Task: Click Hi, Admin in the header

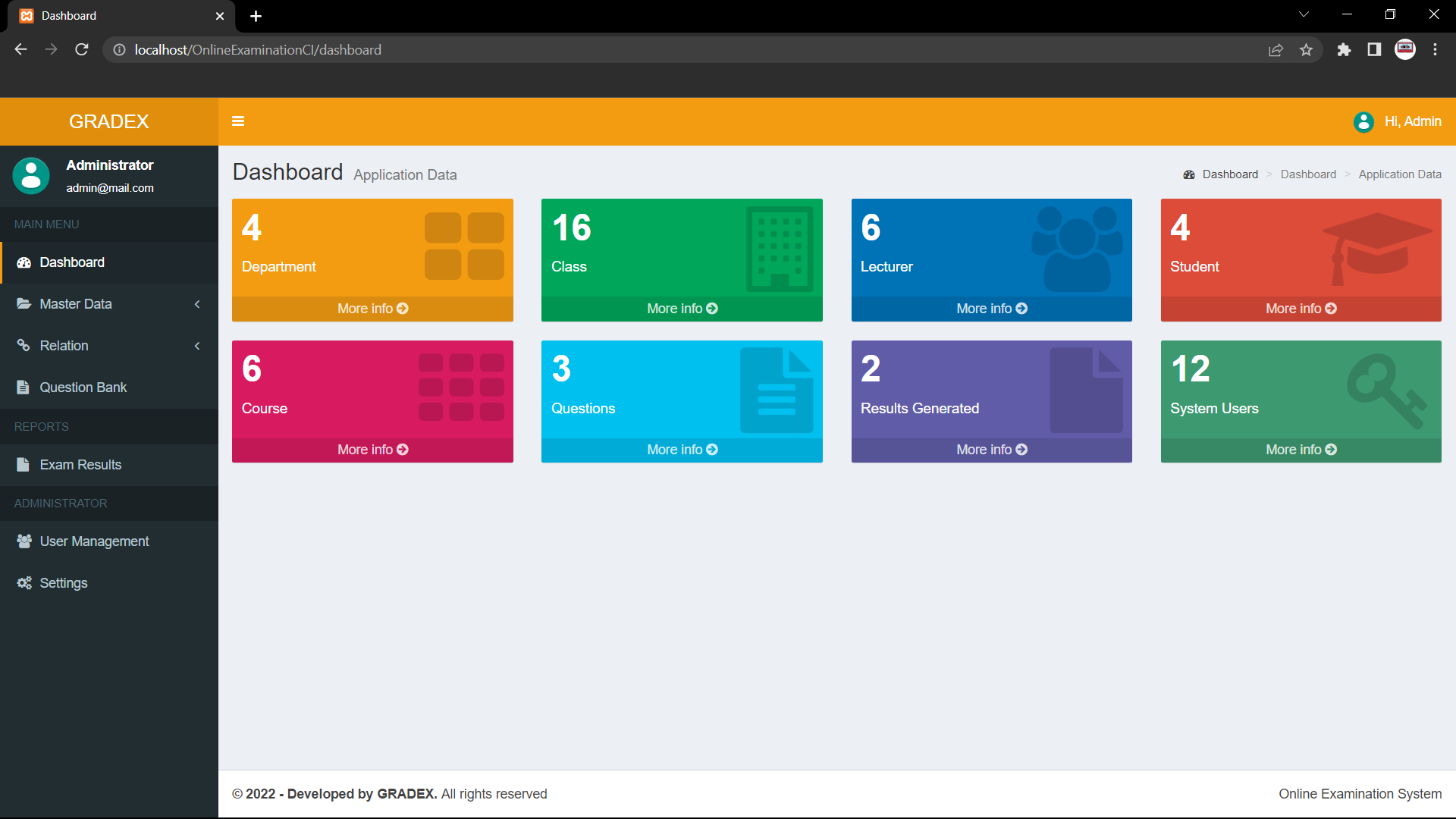Action: click(1412, 121)
